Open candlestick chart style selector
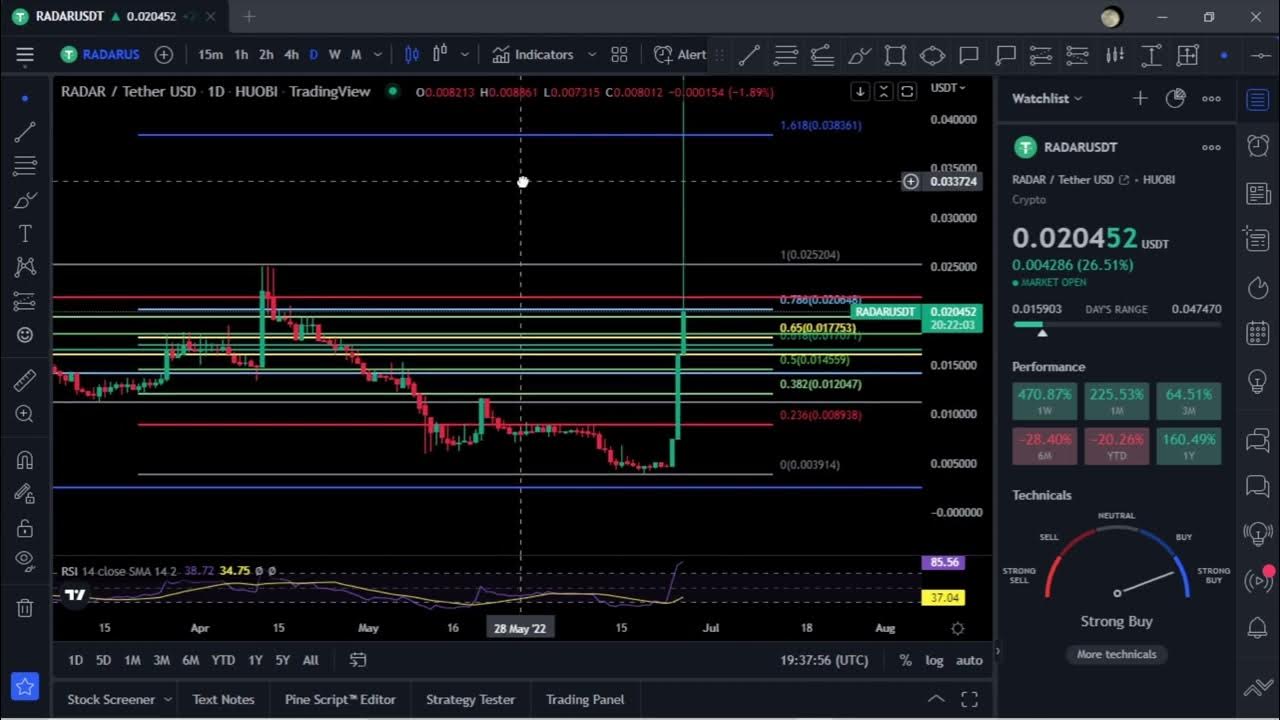Image resolution: width=1280 pixels, height=720 pixels. [412, 55]
